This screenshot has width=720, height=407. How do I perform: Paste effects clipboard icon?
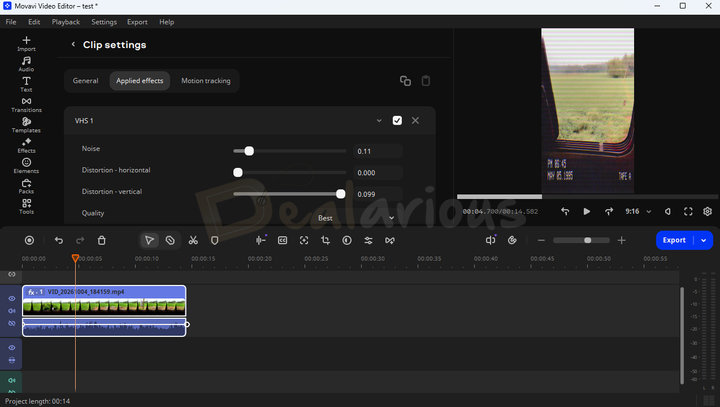point(426,81)
